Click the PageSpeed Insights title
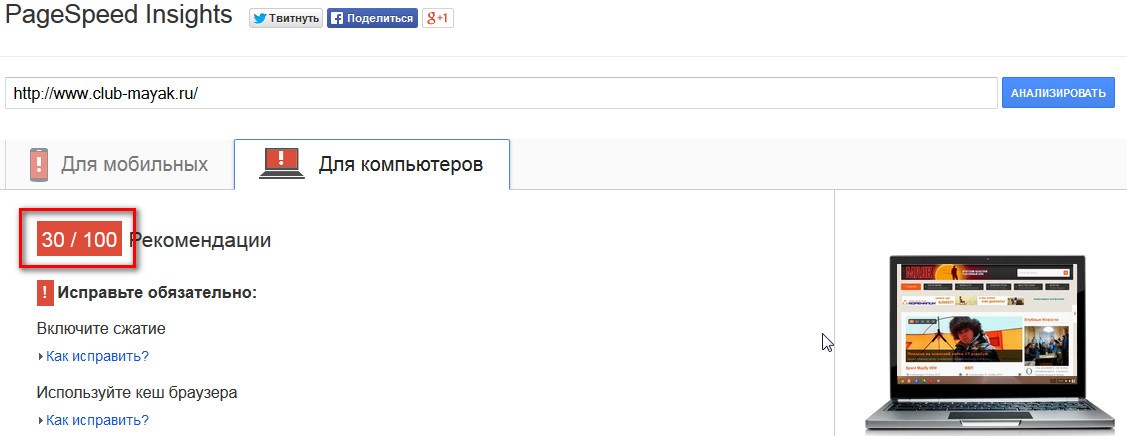This screenshot has width=1127, height=436. (x=119, y=16)
